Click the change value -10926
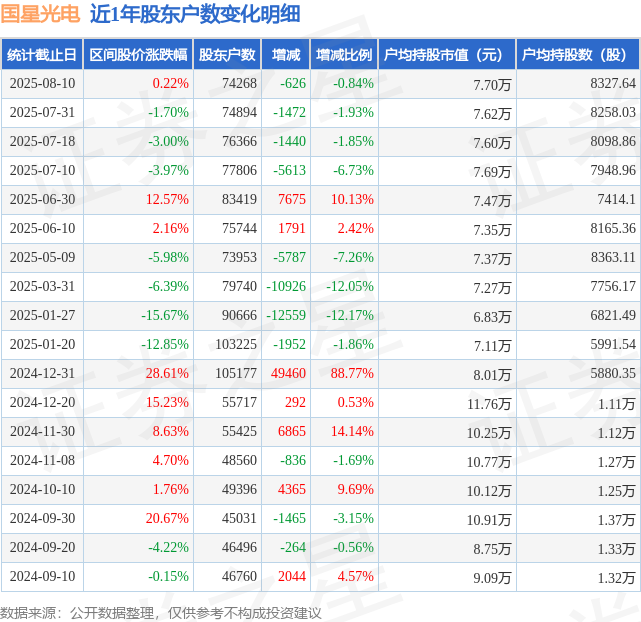 (286, 286)
